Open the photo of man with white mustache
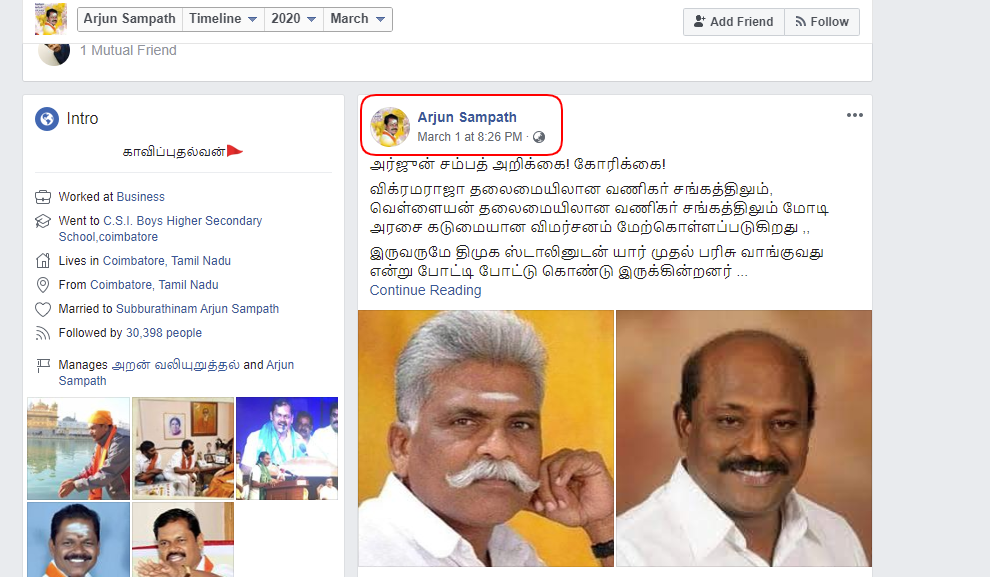This screenshot has height=577, width=990. point(486,438)
